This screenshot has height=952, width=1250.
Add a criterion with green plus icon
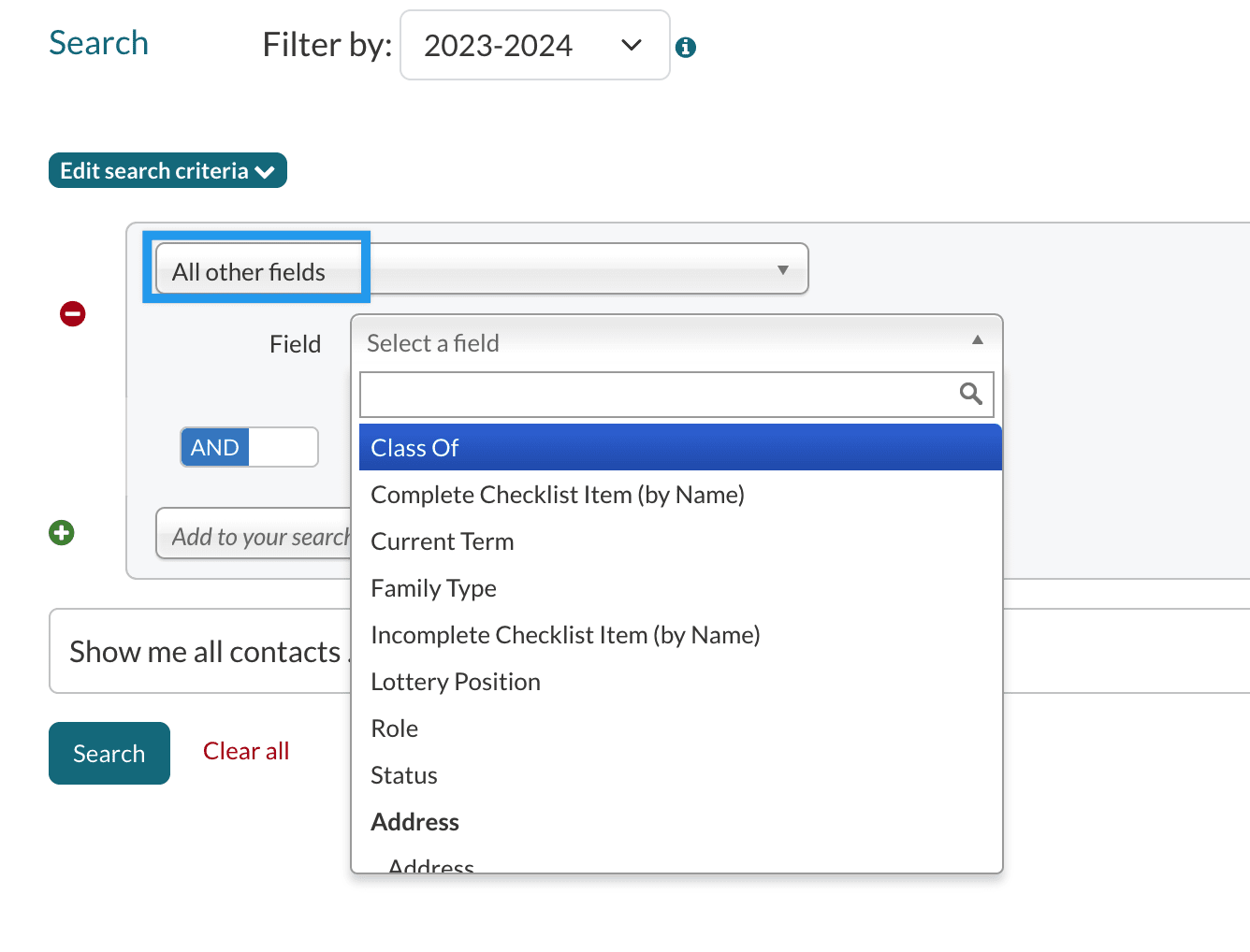(x=62, y=533)
